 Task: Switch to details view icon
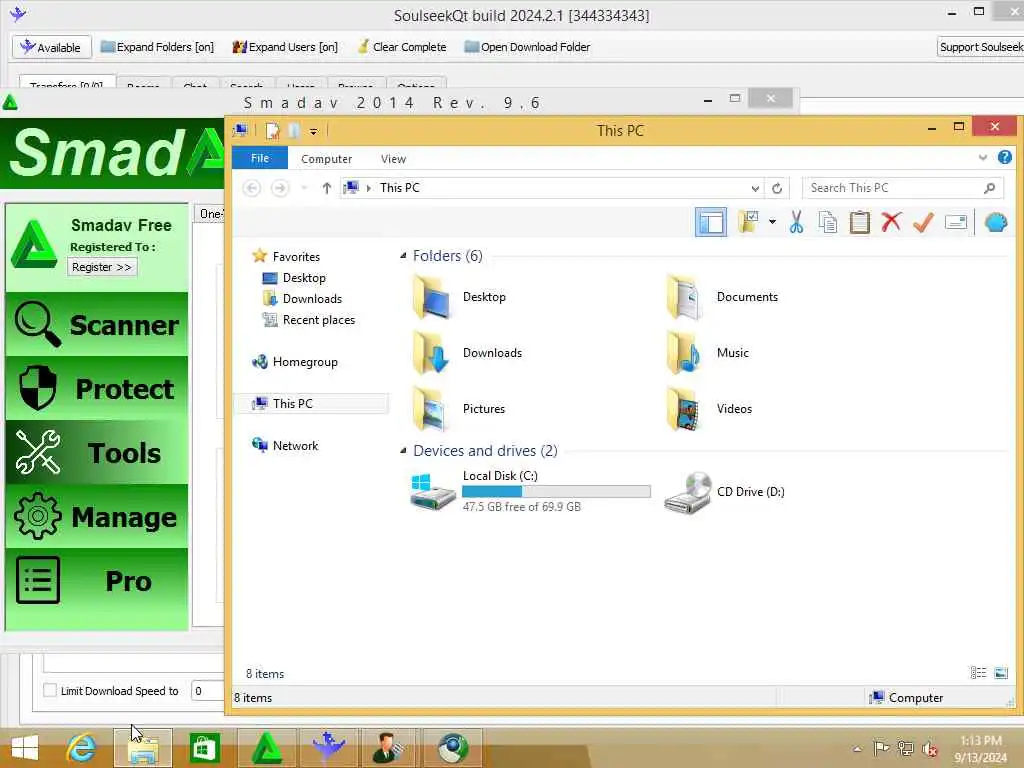click(x=978, y=673)
